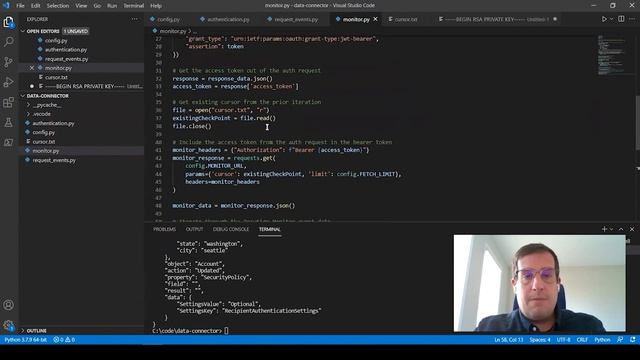Open authentication.py in the data-connector tree
Viewport: 640px width, 360px height.
point(53,123)
